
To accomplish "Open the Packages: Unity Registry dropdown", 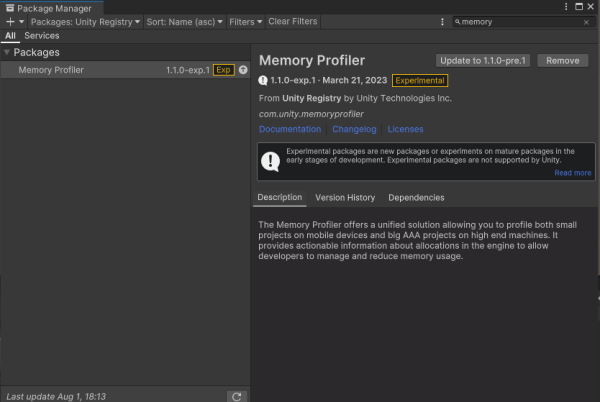I will [x=86, y=21].
